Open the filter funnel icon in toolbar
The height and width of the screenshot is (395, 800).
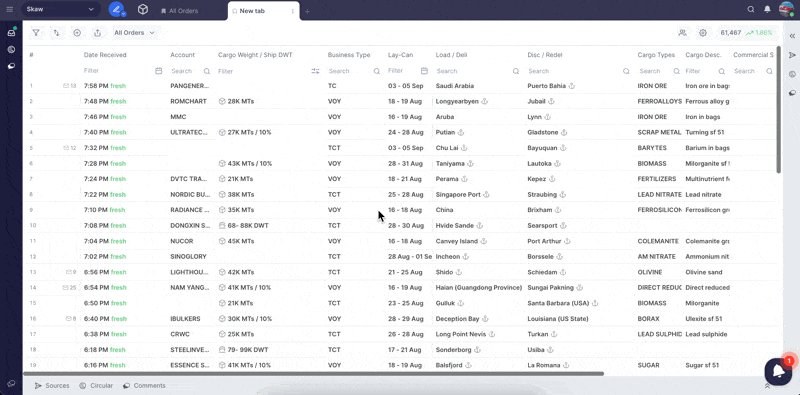[x=36, y=33]
